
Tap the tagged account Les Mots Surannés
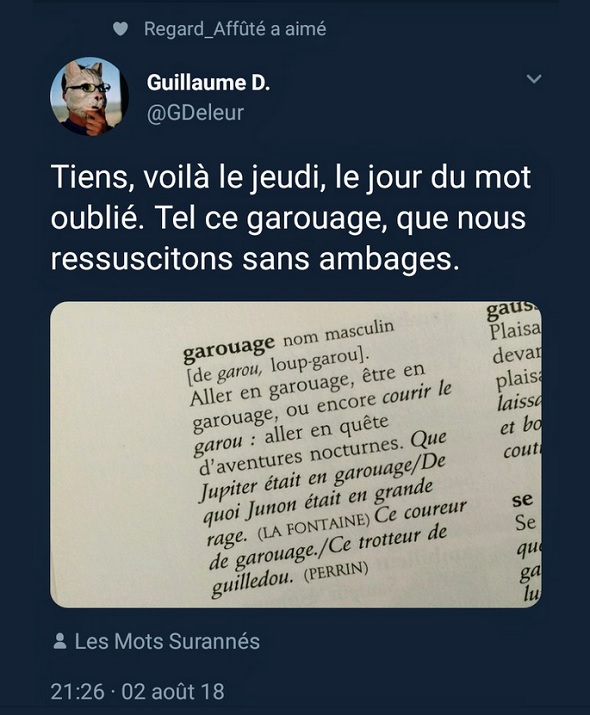[167, 641]
